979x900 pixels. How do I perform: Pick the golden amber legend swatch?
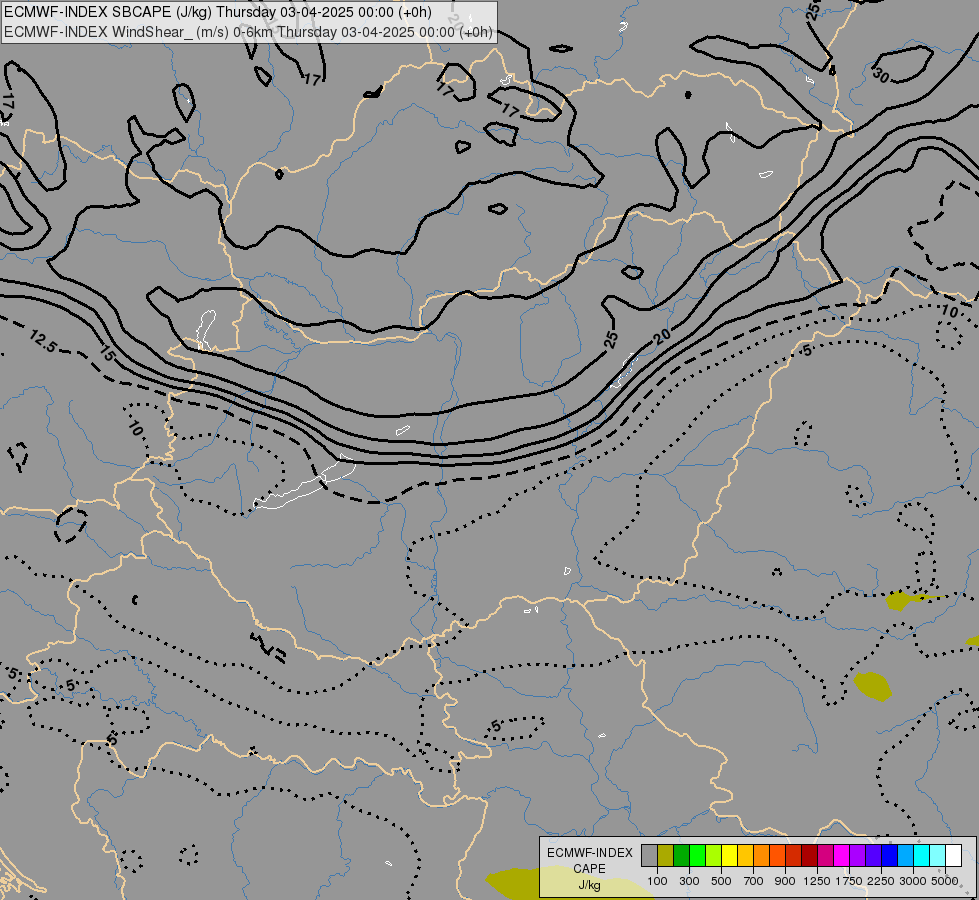coord(745,856)
